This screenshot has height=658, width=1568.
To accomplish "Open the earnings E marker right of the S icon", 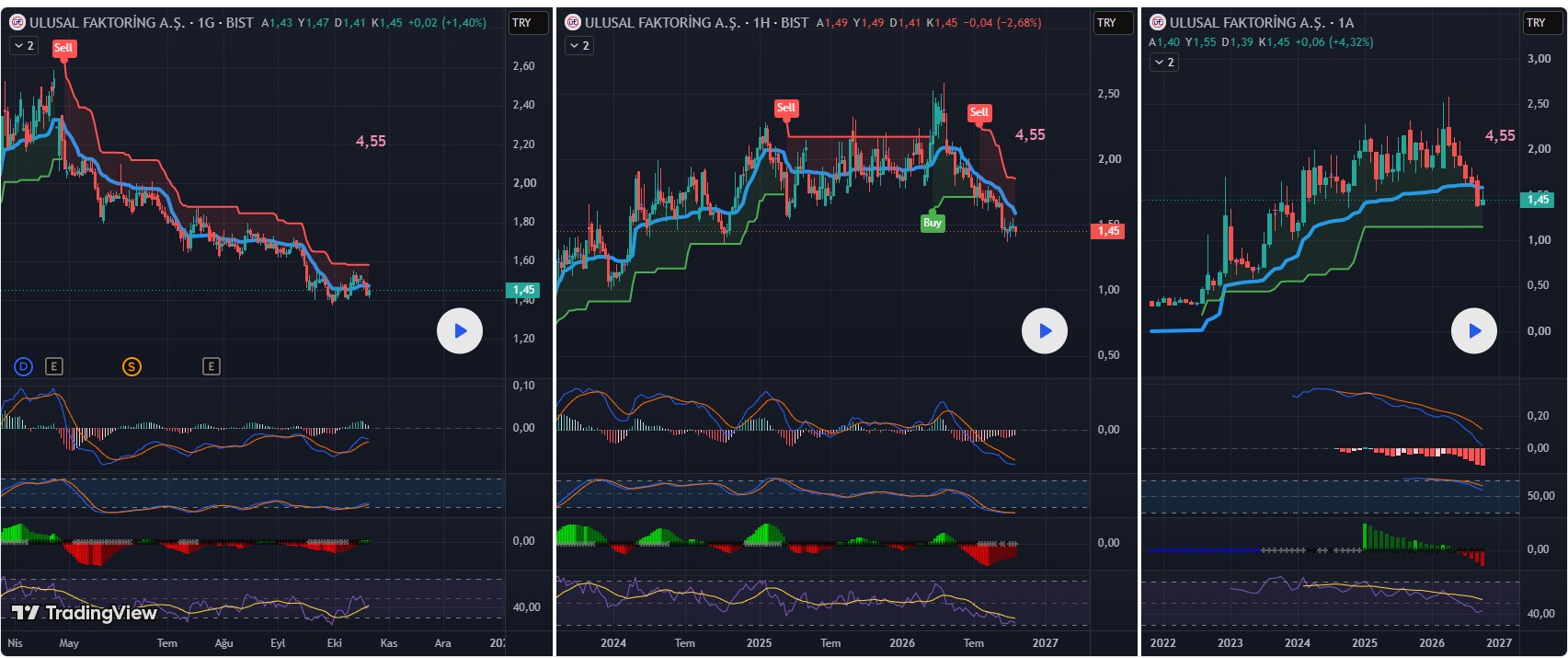I will point(211,366).
